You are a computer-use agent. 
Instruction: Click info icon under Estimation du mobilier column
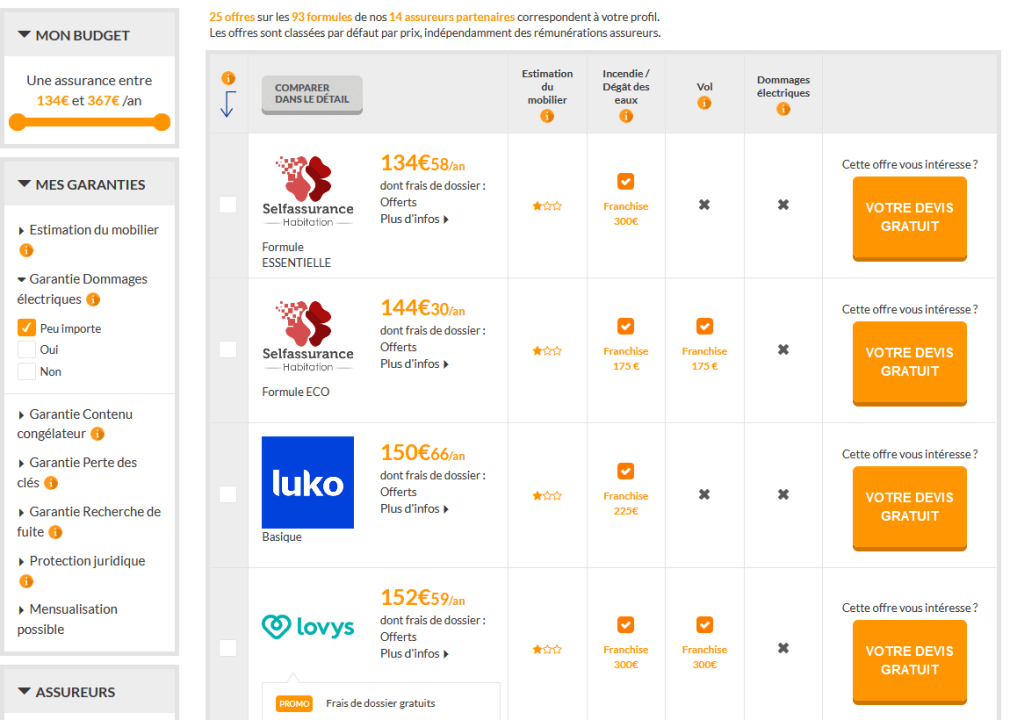coord(547,117)
